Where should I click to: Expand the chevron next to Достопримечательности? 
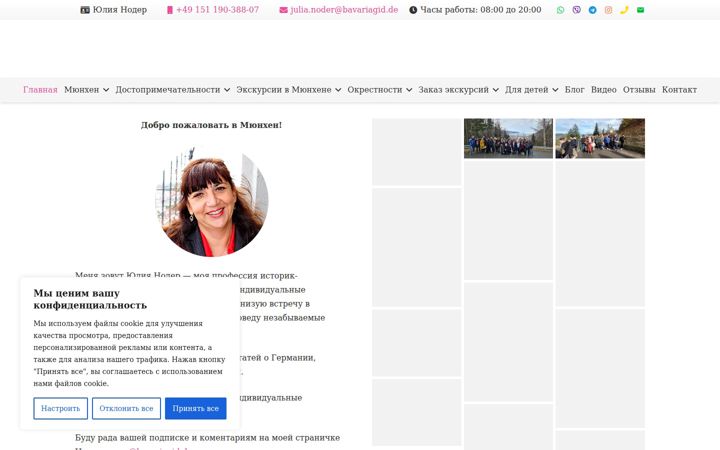227,90
